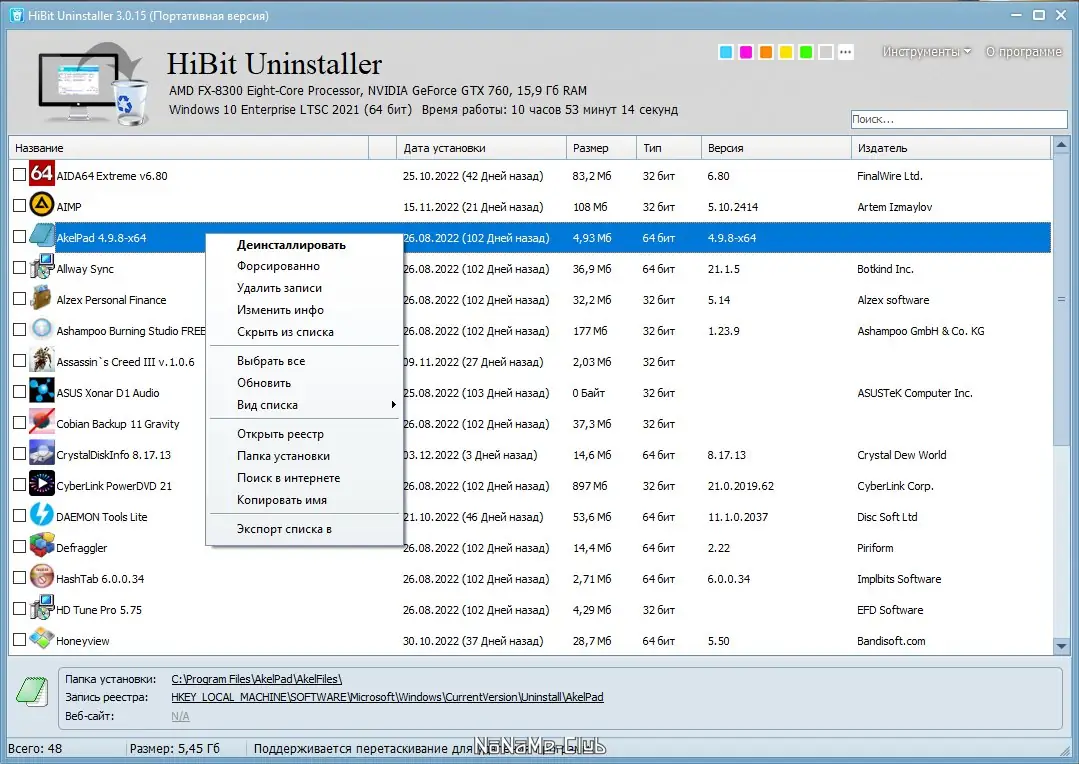
Task: Check the AIDA64 Extreme checkbox
Action: pyautogui.click(x=19, y=175)
